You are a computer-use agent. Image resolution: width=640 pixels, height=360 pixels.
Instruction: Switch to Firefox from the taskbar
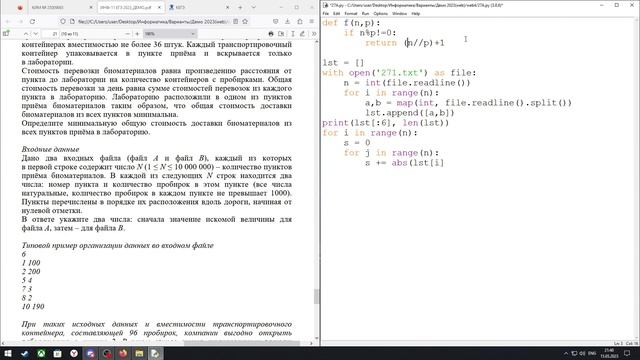[123, 353]
